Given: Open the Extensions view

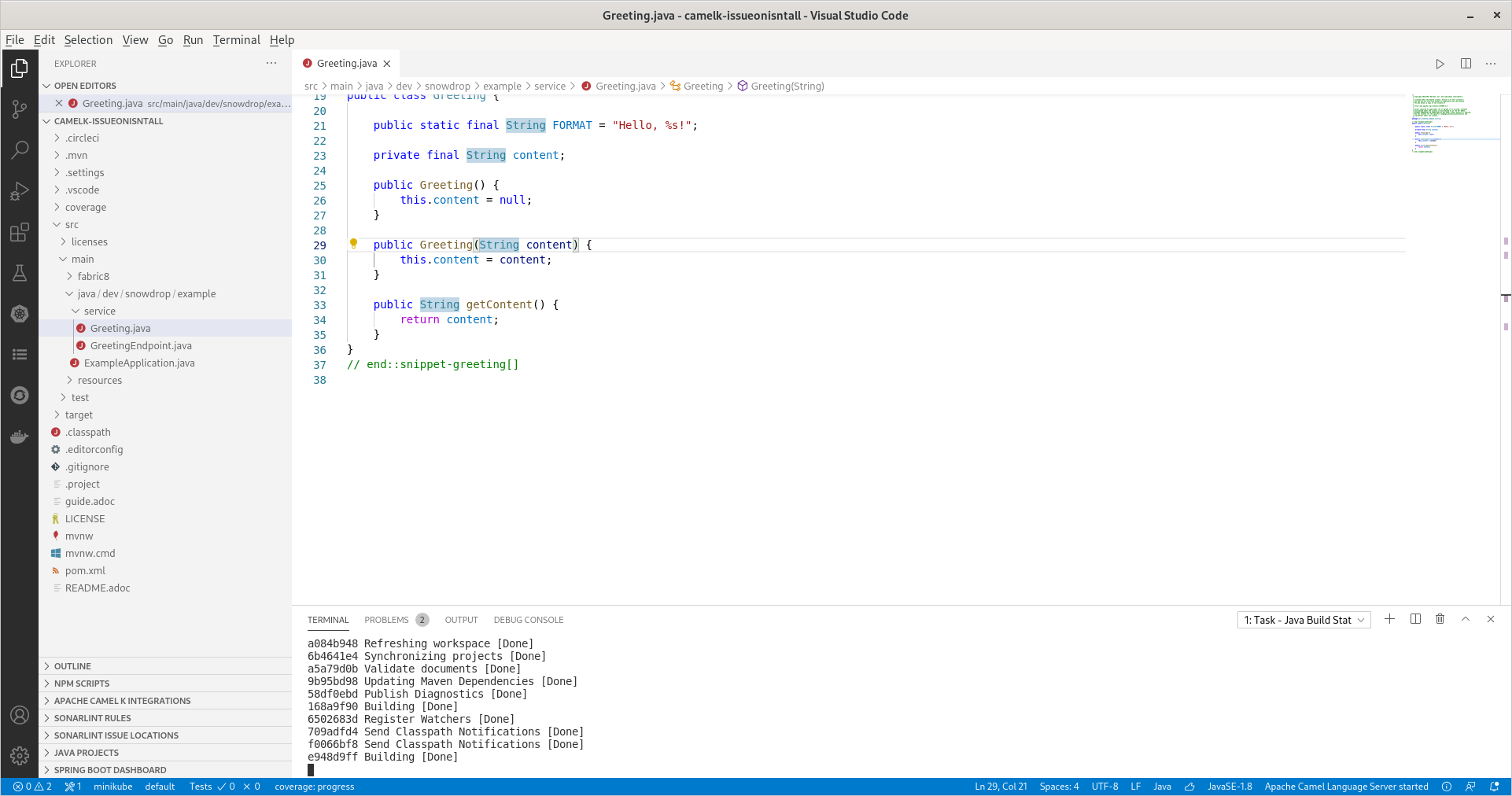Looking at the screenshot, I should point(20,232).
